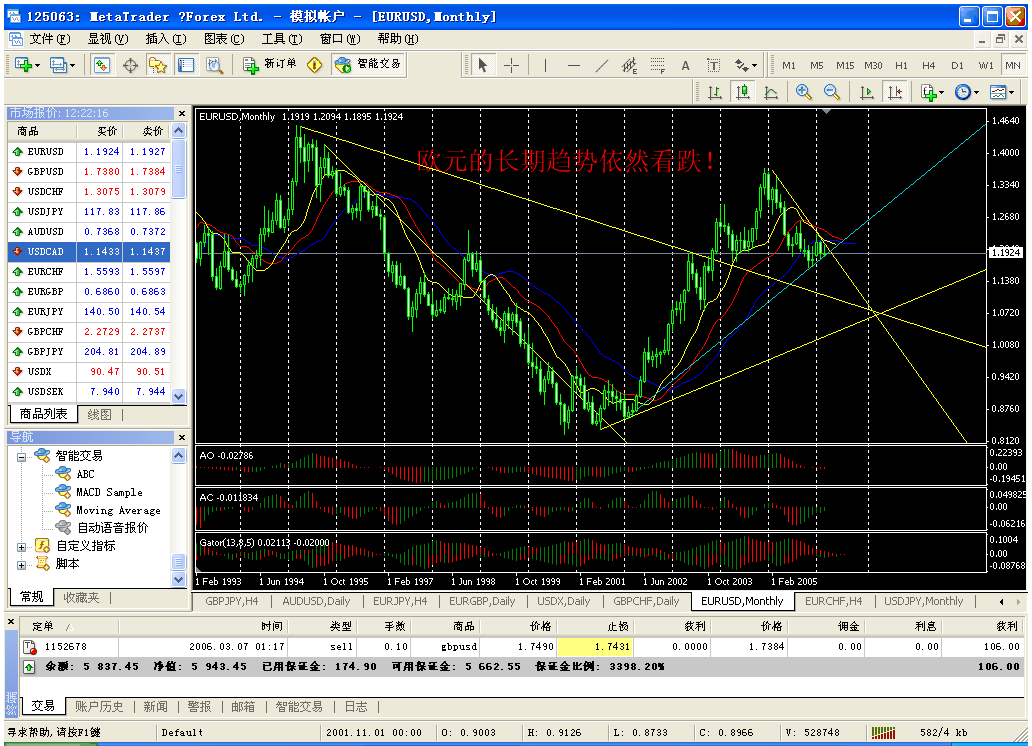Viewport: 1032px width, 746px height.
Task: Select the Moving Average expert advisor
Action: [118, 510]
